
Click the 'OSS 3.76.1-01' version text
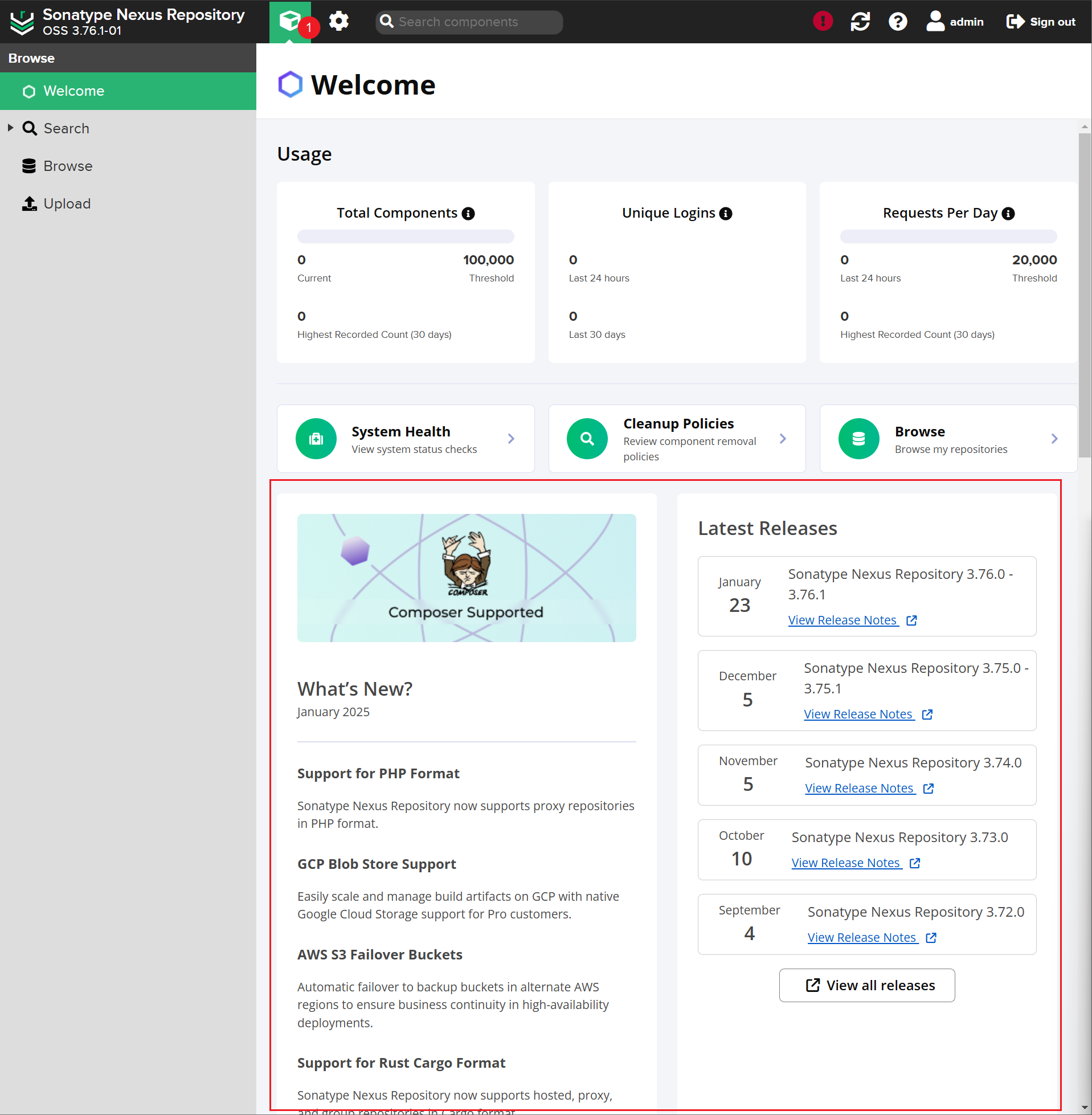click(82, 31)
